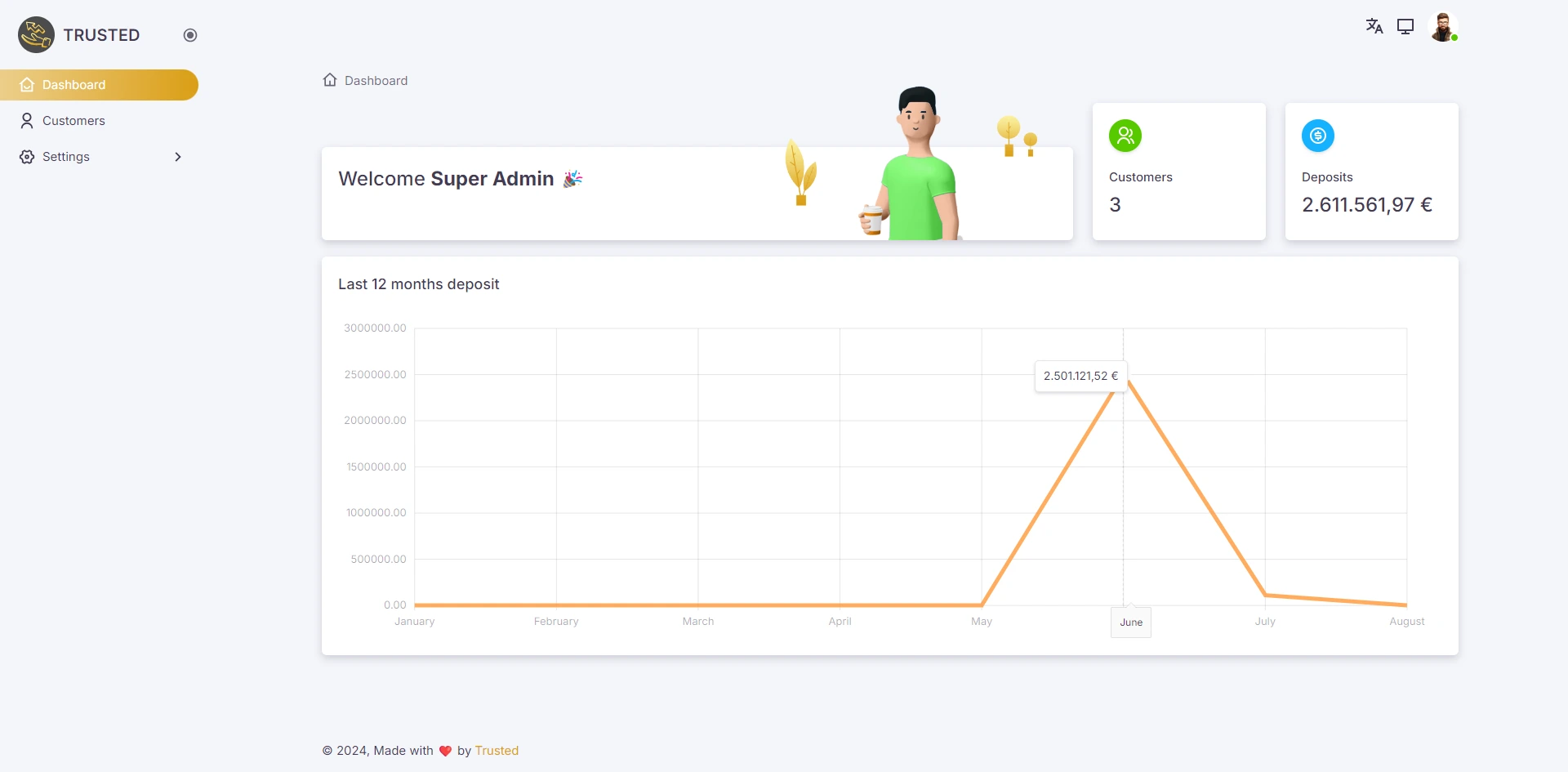Click the Trusted logo icon
The height and width of the screenshot is (772, 1568).
coord(36,35)
